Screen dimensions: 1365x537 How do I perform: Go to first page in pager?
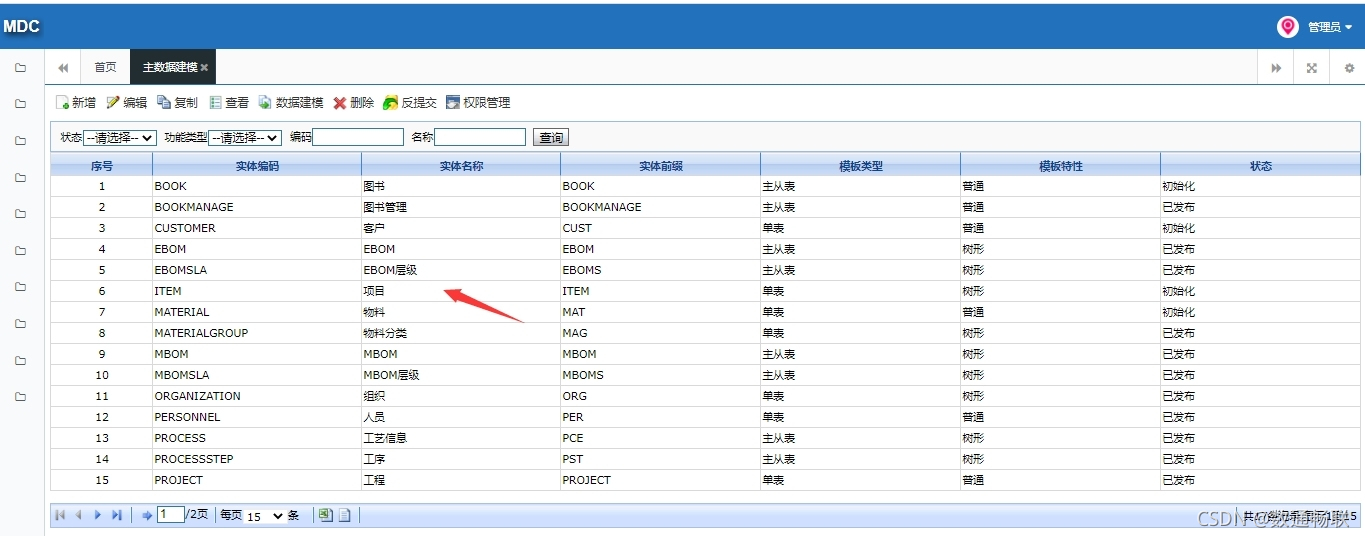[60, 515]
